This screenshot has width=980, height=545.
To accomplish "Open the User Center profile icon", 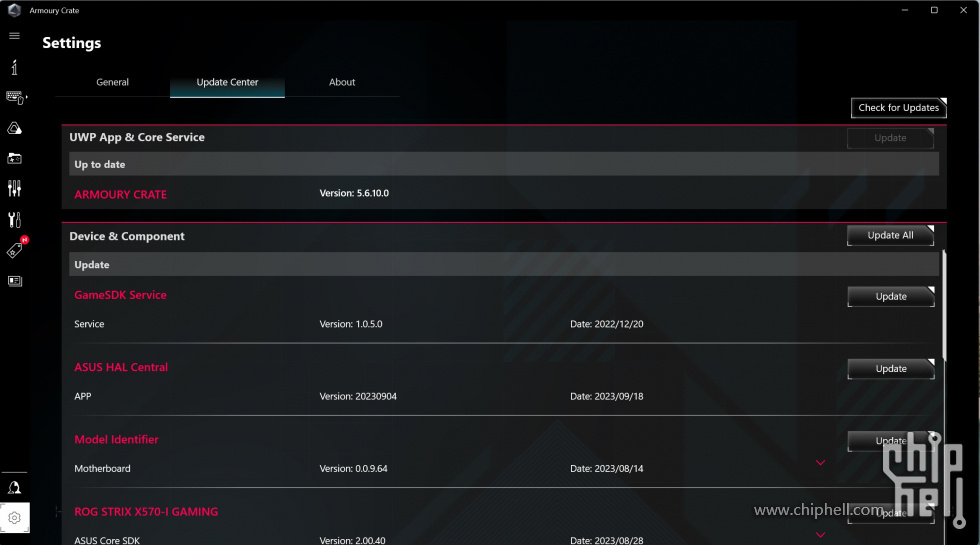I will [x=14, y=488].
